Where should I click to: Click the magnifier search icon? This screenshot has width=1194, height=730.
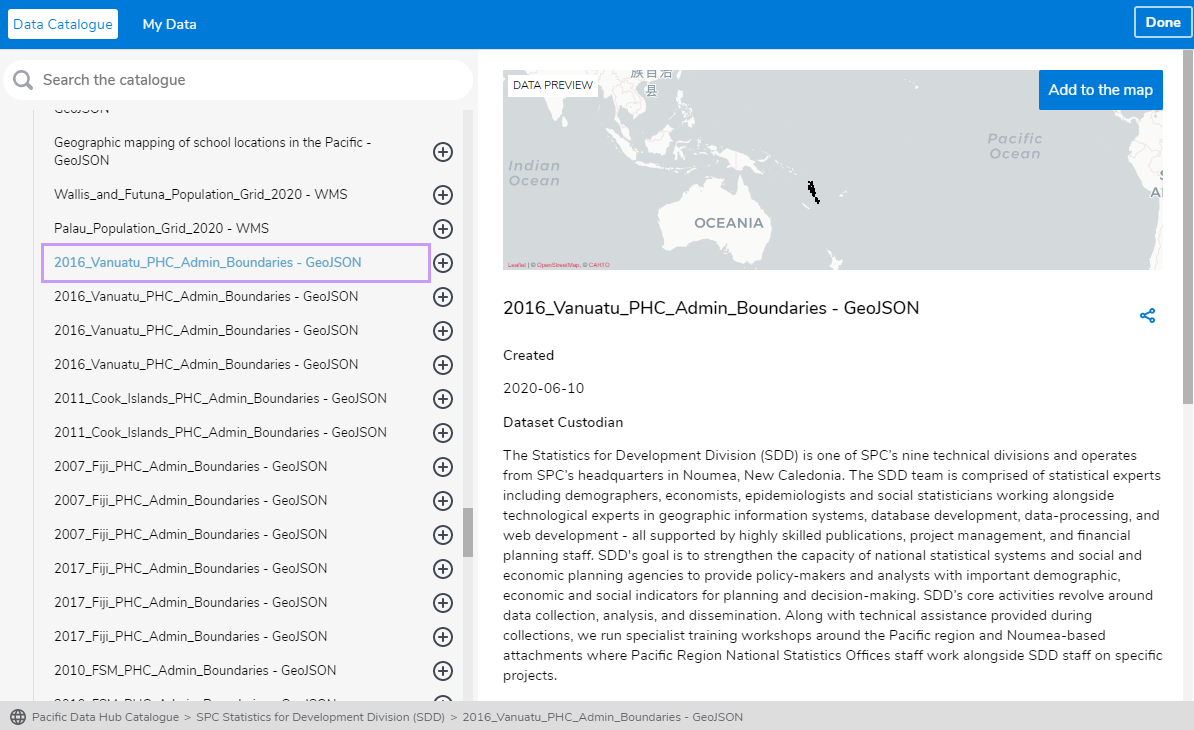click(x=23, y=80)
